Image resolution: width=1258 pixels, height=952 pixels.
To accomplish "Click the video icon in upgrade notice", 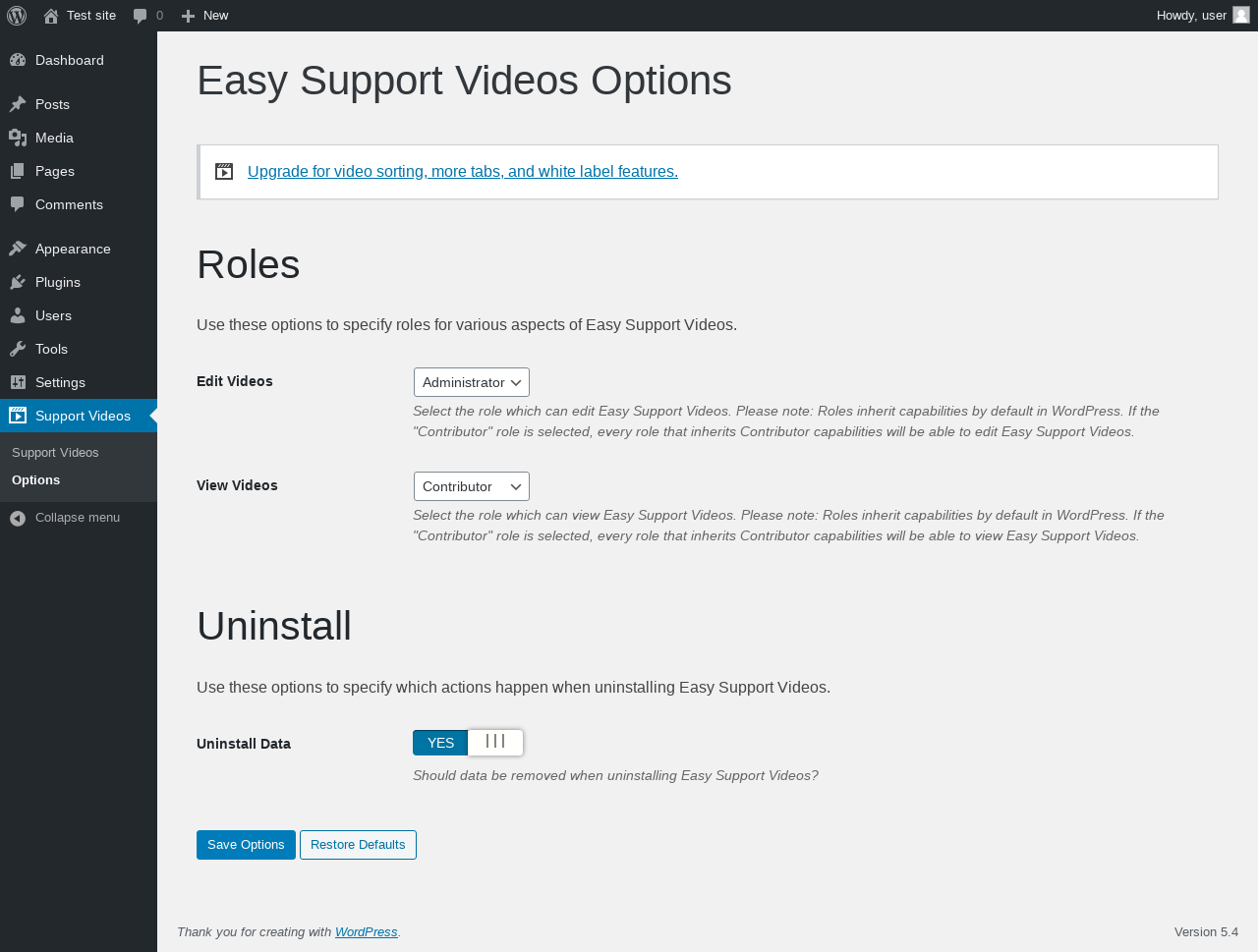I will [x=224, y=171].
